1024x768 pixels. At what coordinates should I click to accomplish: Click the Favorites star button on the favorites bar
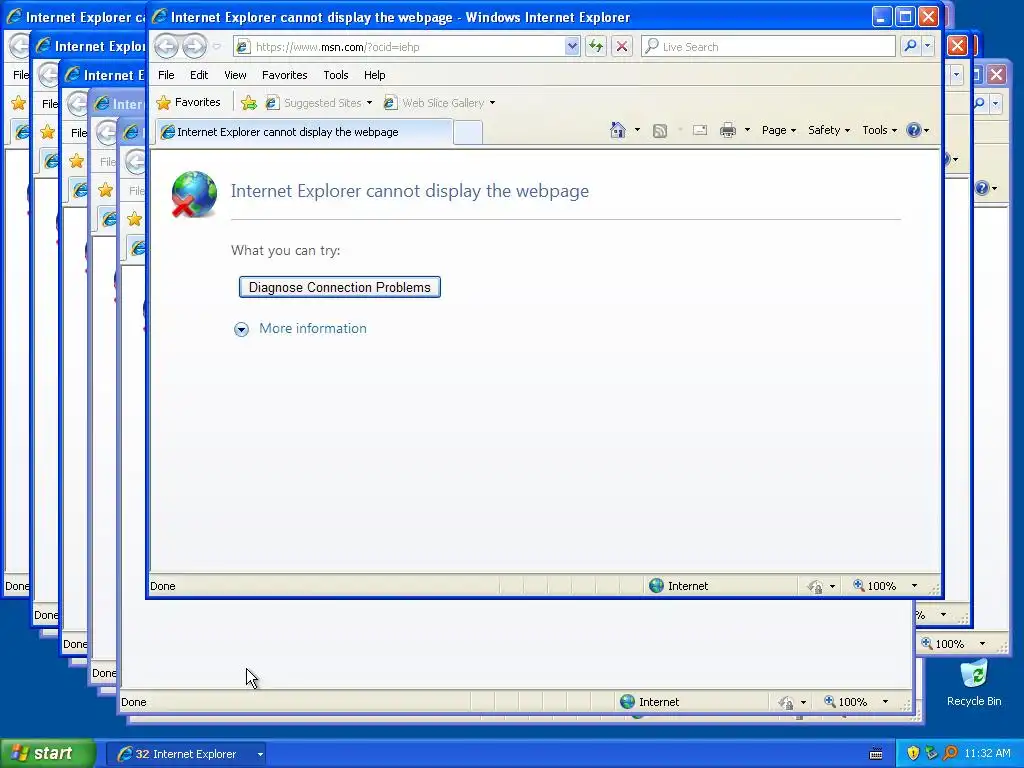[x=189, y=103]
